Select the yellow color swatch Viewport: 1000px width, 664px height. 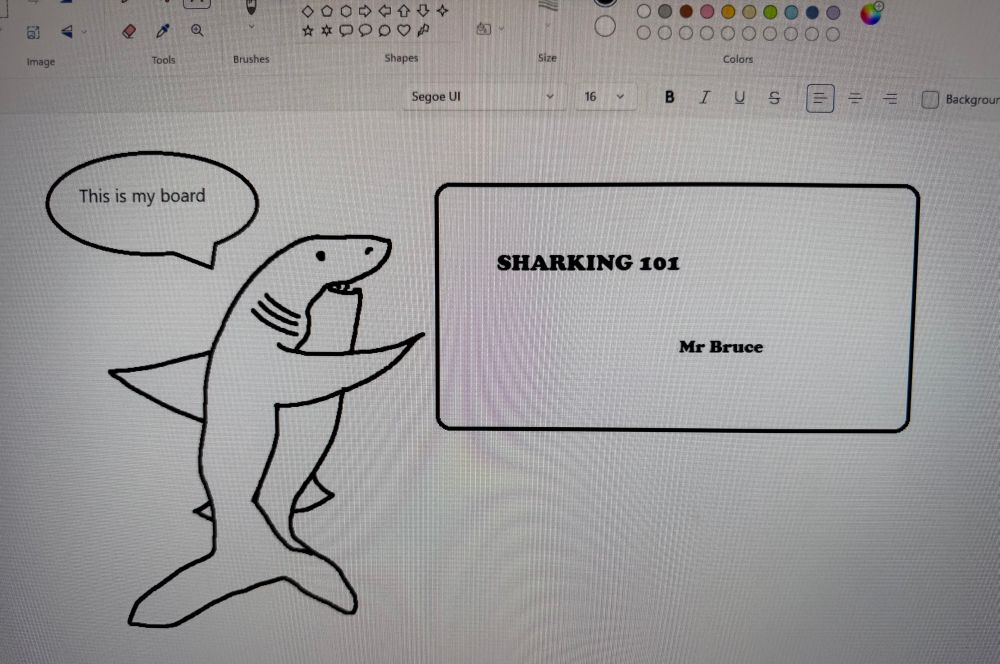click(x=728, y=11)
